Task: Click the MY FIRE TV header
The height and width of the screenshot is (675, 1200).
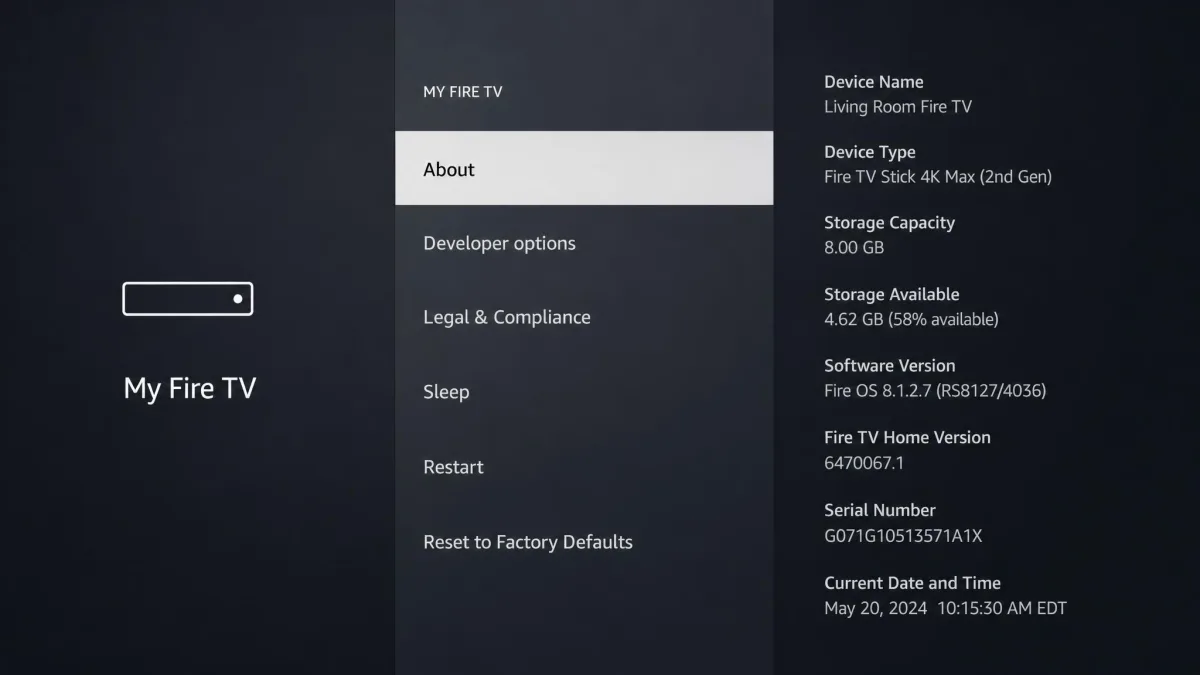Action: pyautogui.click(x=463, y=92)
